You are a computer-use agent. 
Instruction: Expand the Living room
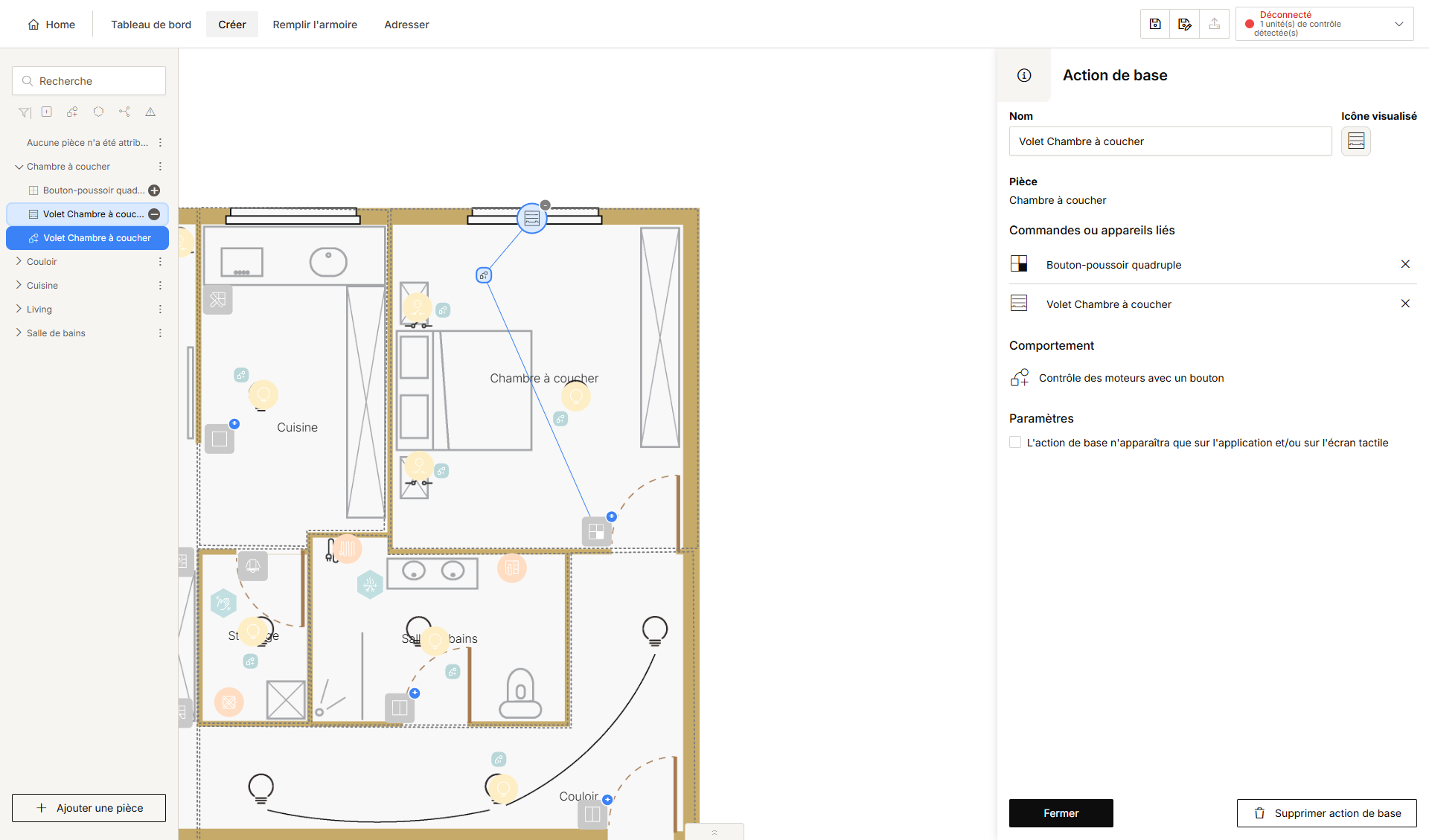[19, 310]
